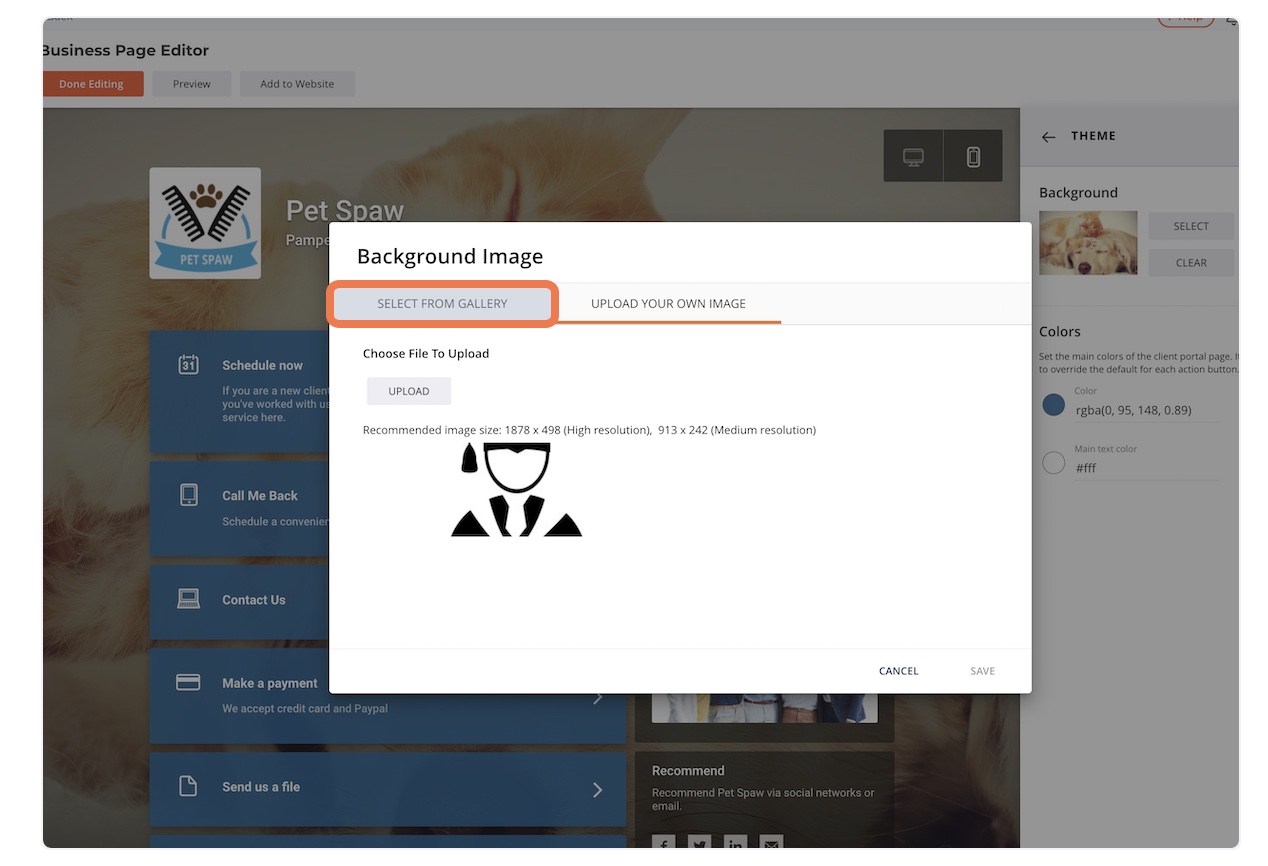This screenshot has width=1268, height=866.
Task: Click the "Send us a file" action label
Action: pos(261,787)
